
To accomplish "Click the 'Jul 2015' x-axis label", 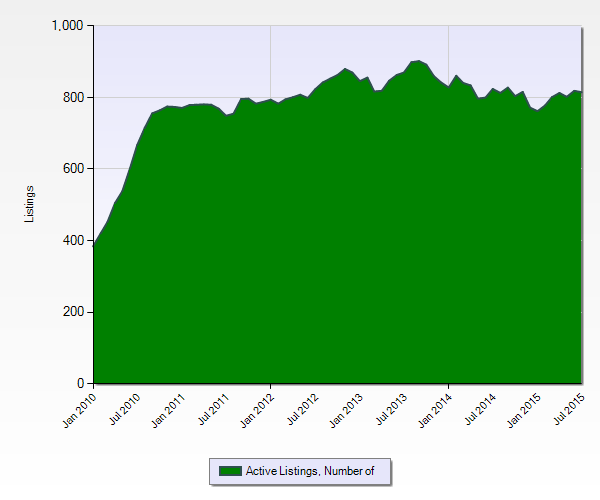I will point(569,409).
